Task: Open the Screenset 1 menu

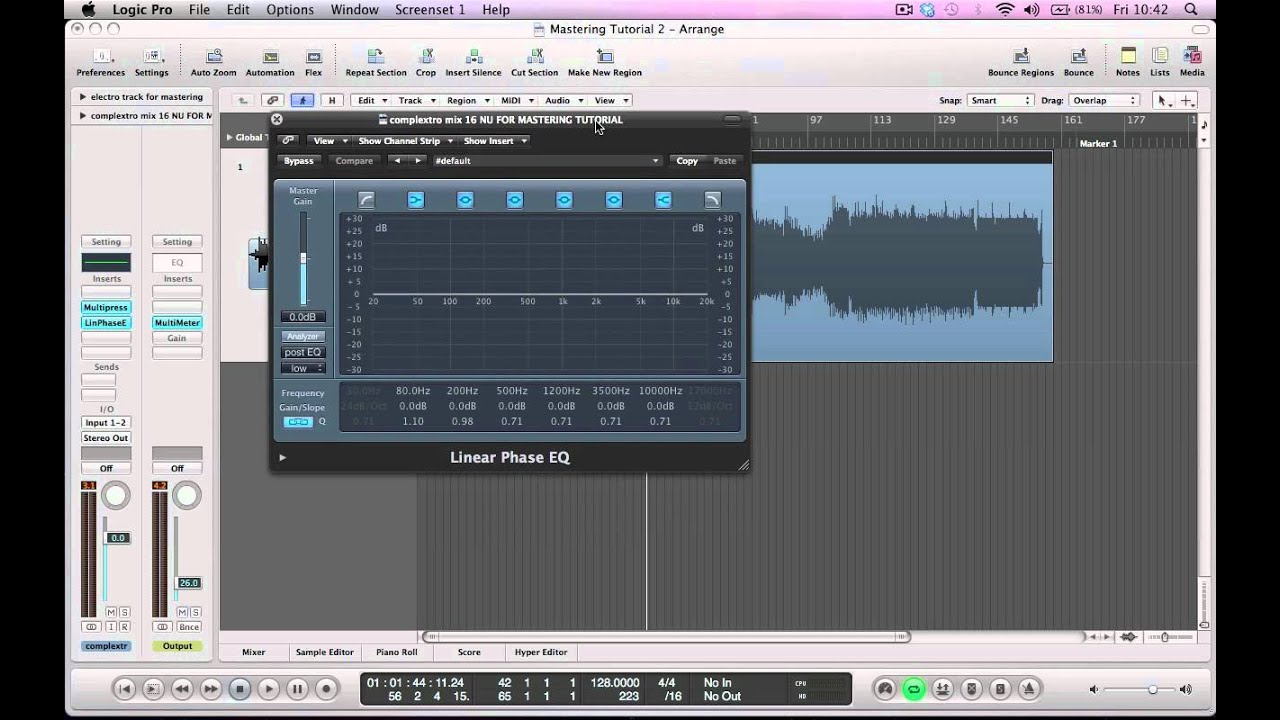Action: pos(431,10)
